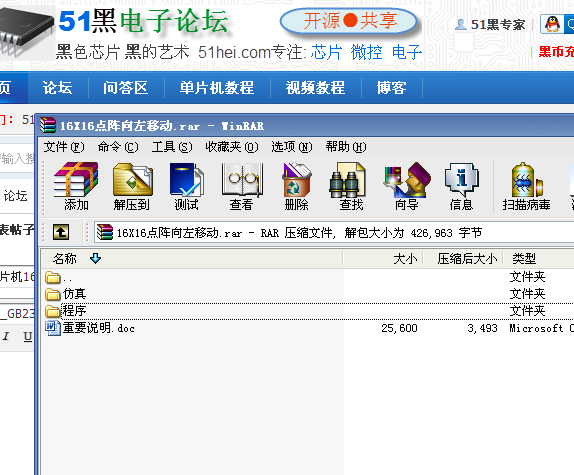
Task: Click the 仿真 folder icon
Action: click(53, 294)
